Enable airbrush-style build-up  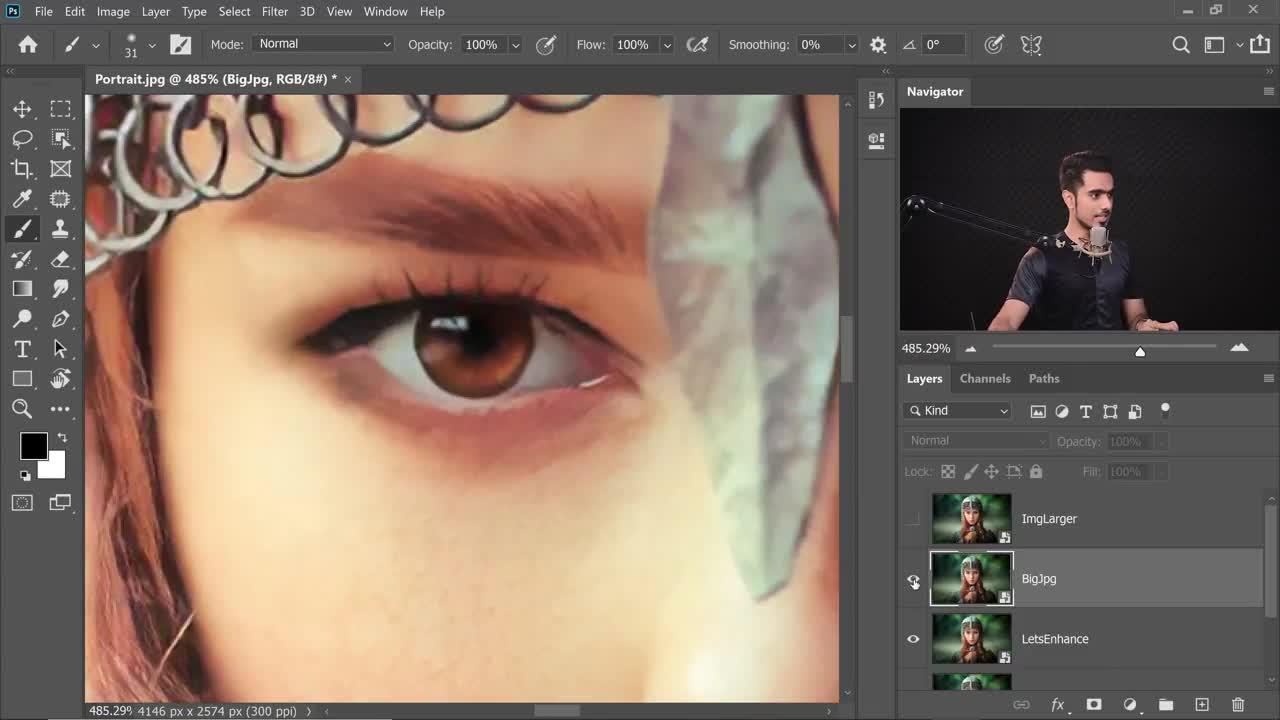[x=698, y=44]
